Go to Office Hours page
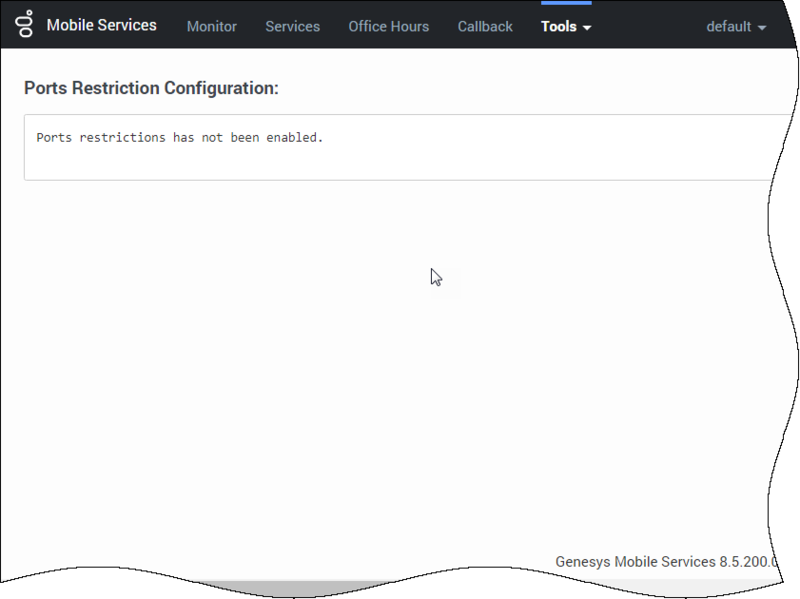 pyautogui.click(x=389, y=27)
